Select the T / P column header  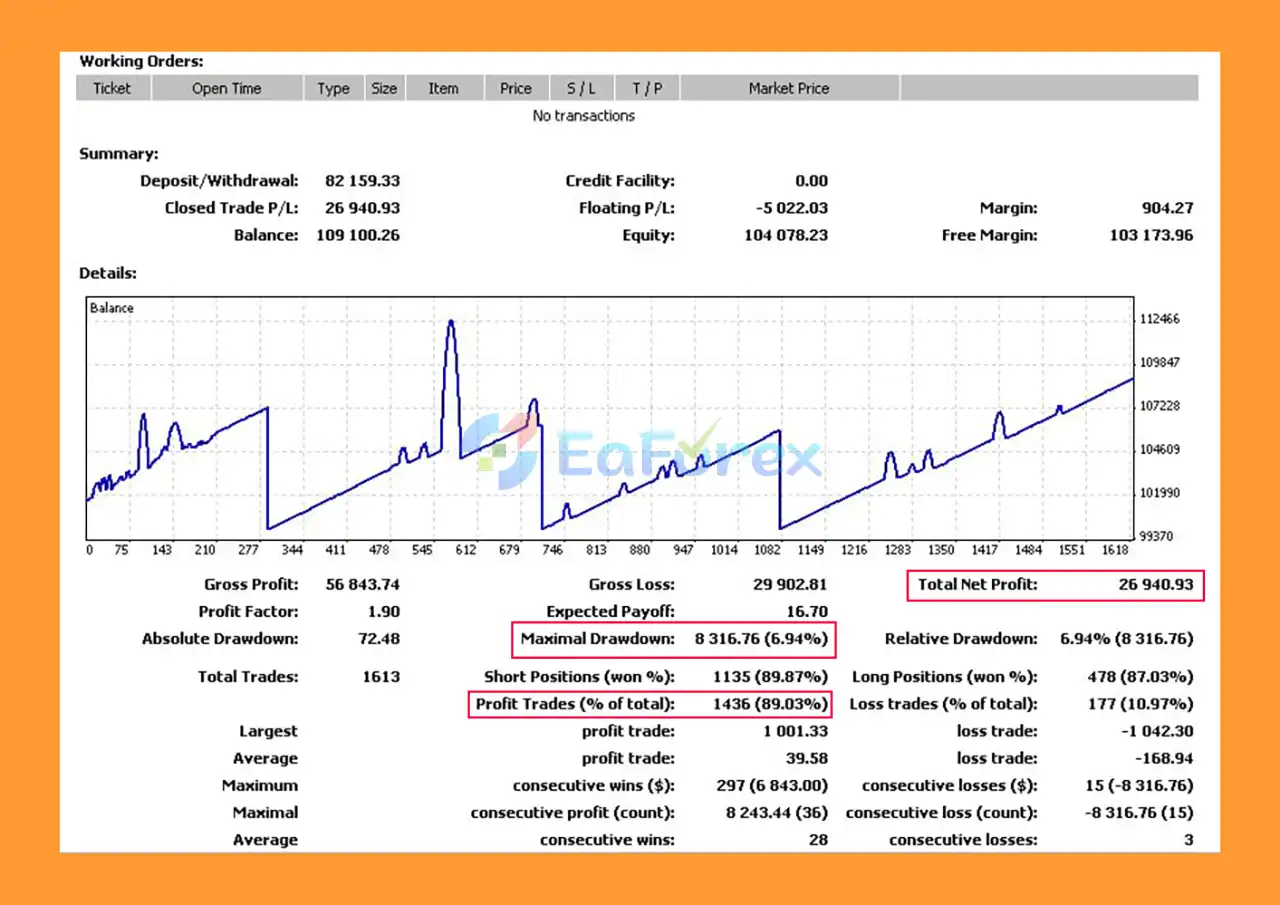click(647, 88)
